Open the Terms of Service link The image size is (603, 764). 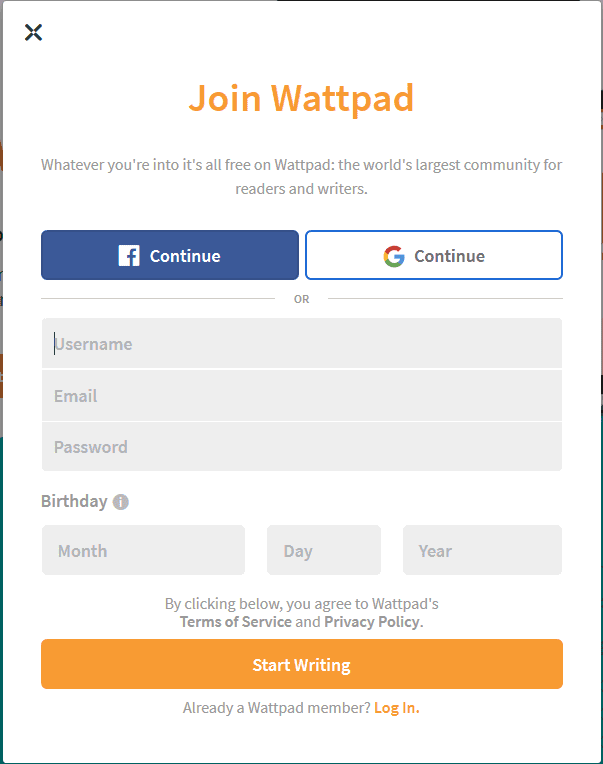coord(236,622)
